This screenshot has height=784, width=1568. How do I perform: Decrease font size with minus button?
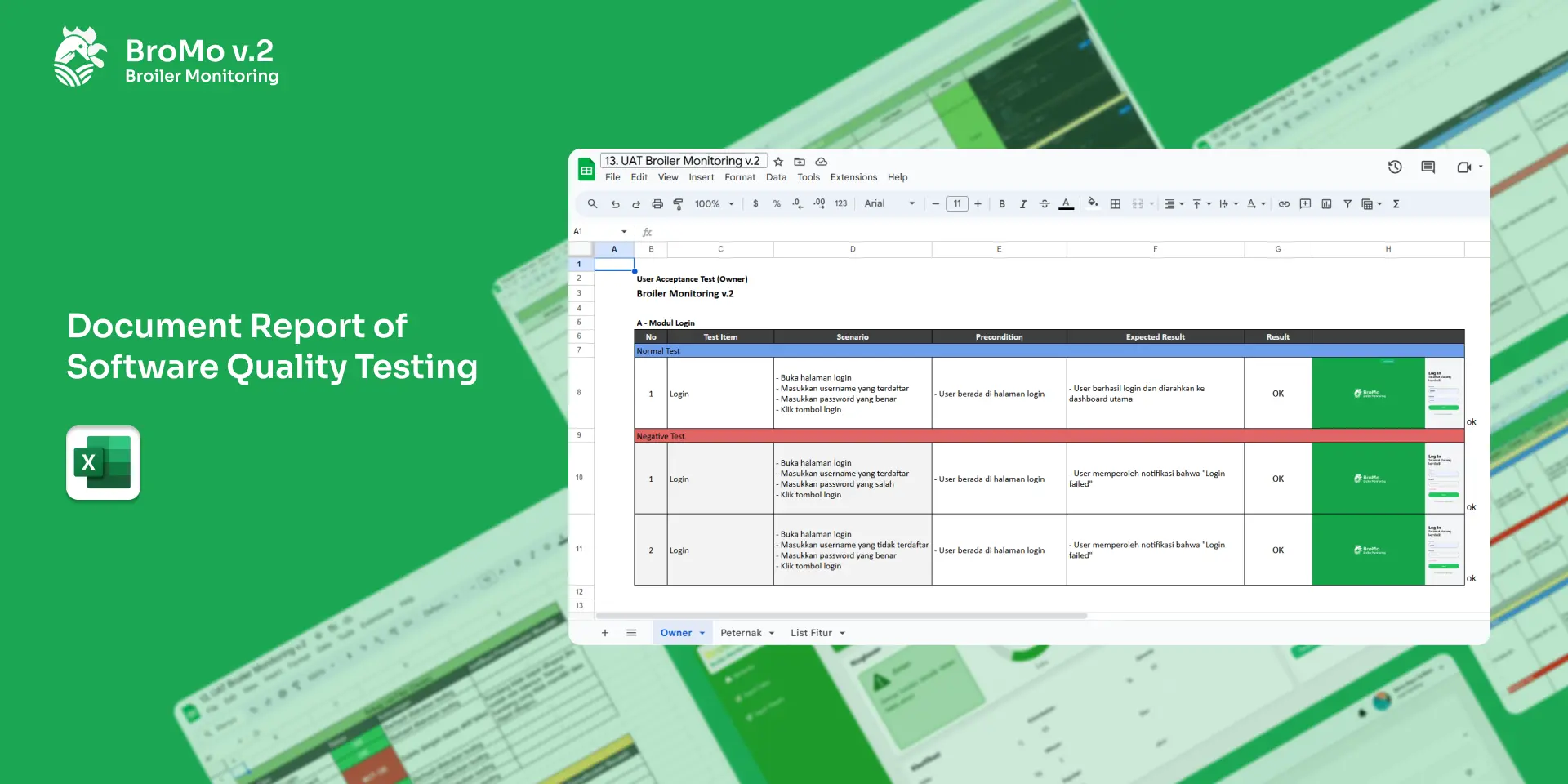[x=936, y=204]
